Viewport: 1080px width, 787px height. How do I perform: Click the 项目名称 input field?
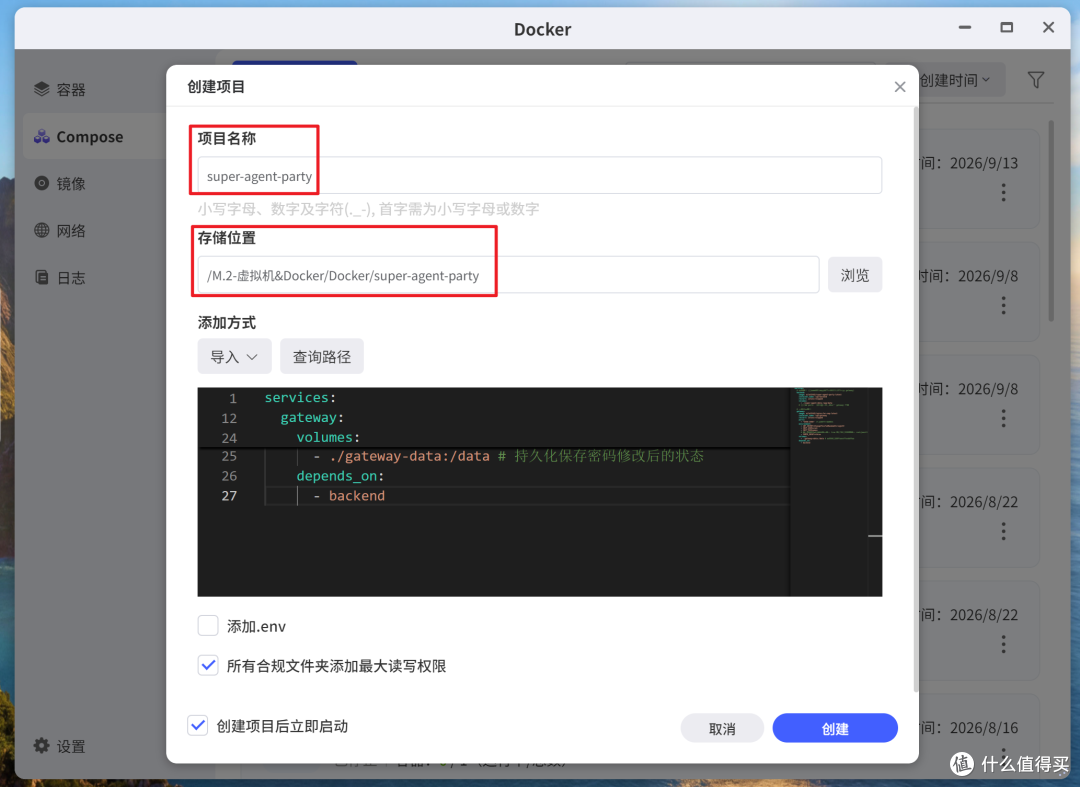pyautogui.click(x=539, y=176)
